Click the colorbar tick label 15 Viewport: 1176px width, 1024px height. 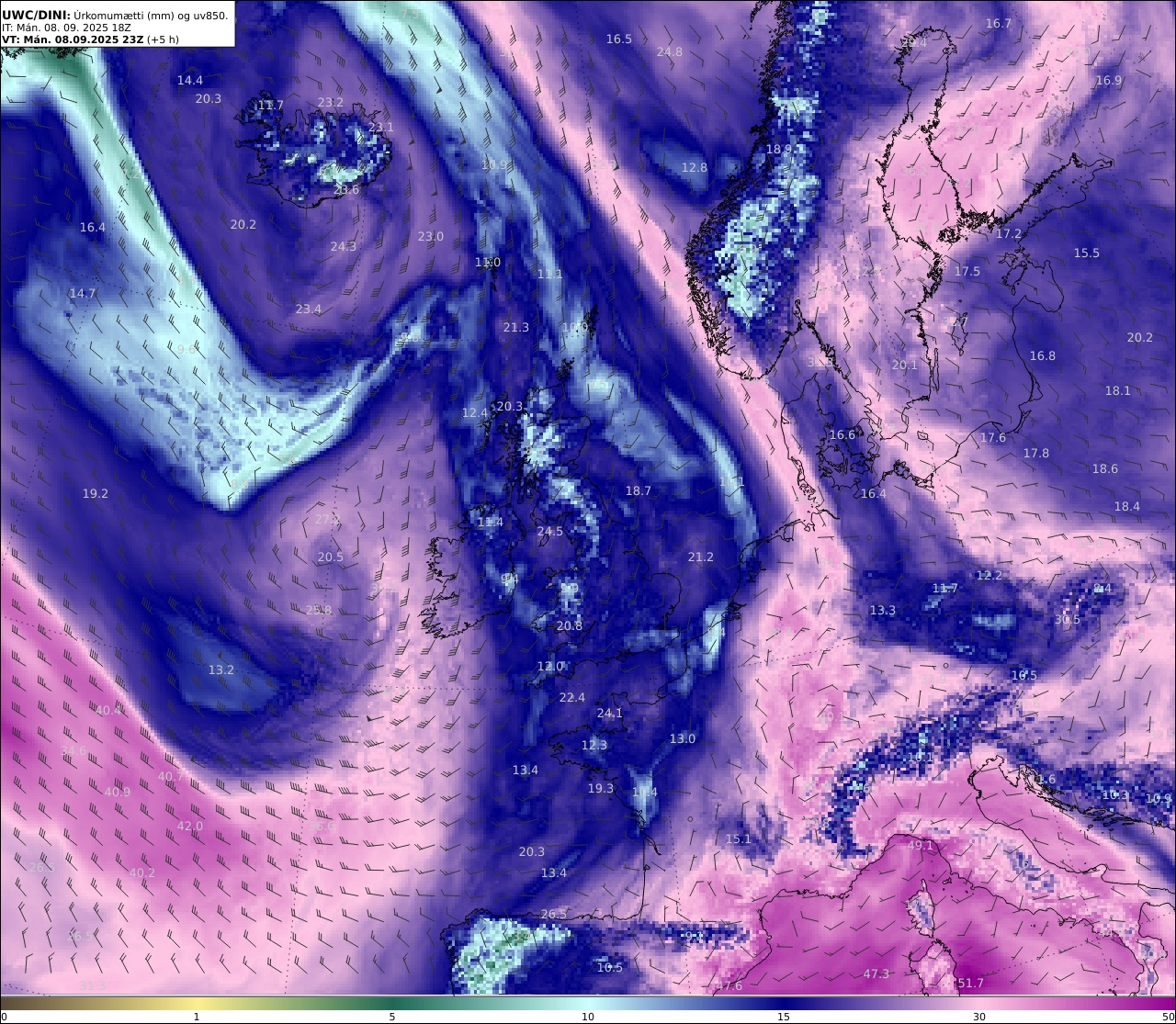click(783, 1016)
